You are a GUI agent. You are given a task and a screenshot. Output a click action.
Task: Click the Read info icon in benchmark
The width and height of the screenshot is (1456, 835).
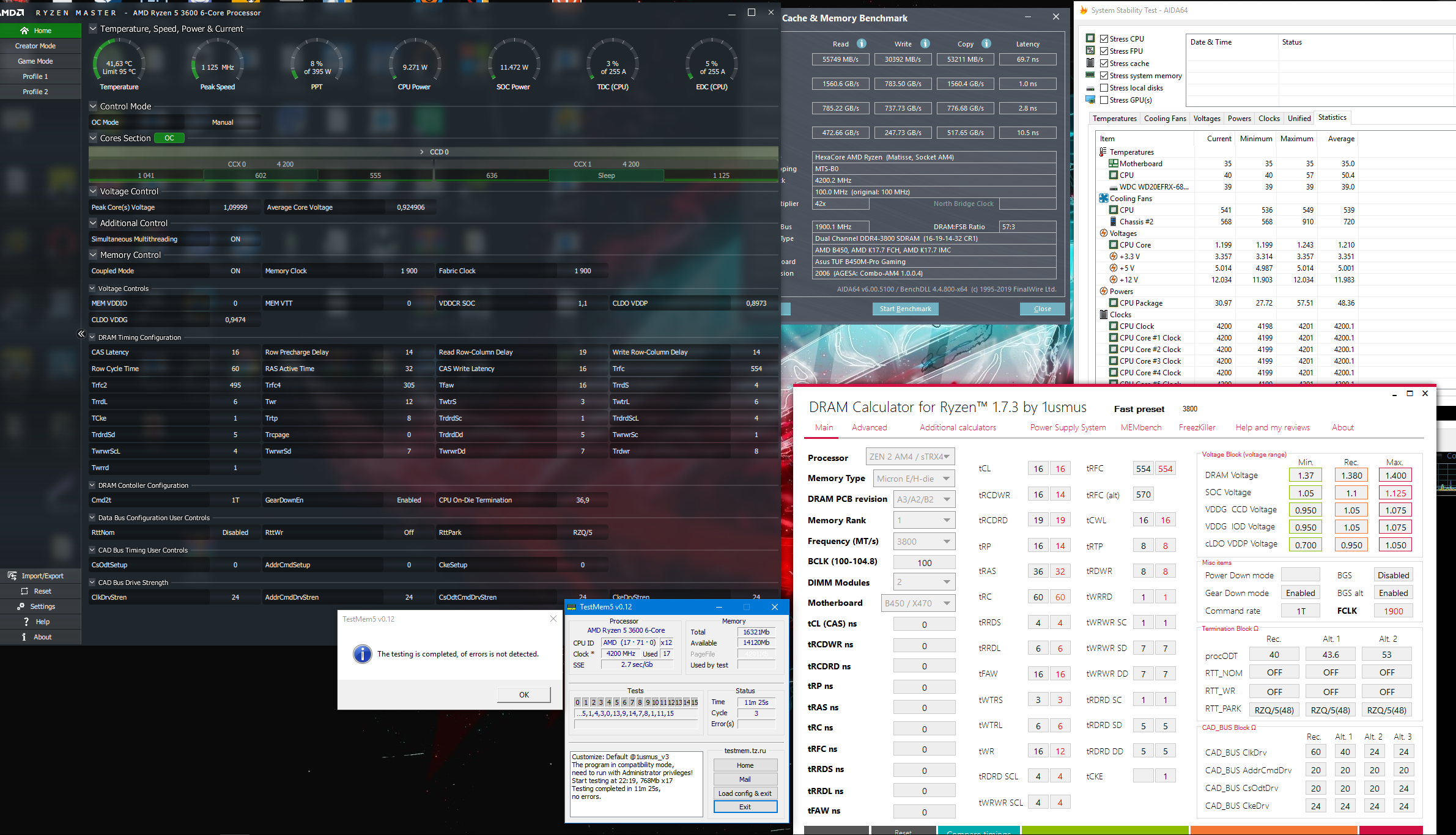tap(862, 43)
